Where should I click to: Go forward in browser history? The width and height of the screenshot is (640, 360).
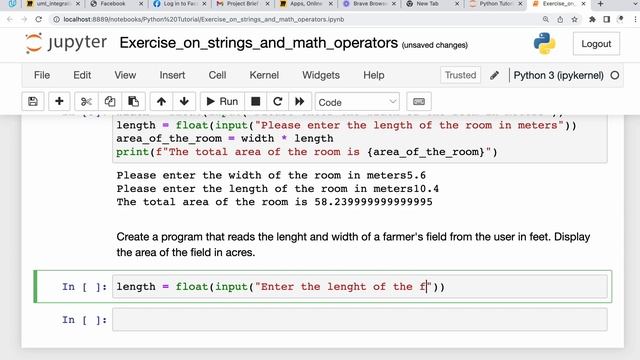click(x=24, y=19)
